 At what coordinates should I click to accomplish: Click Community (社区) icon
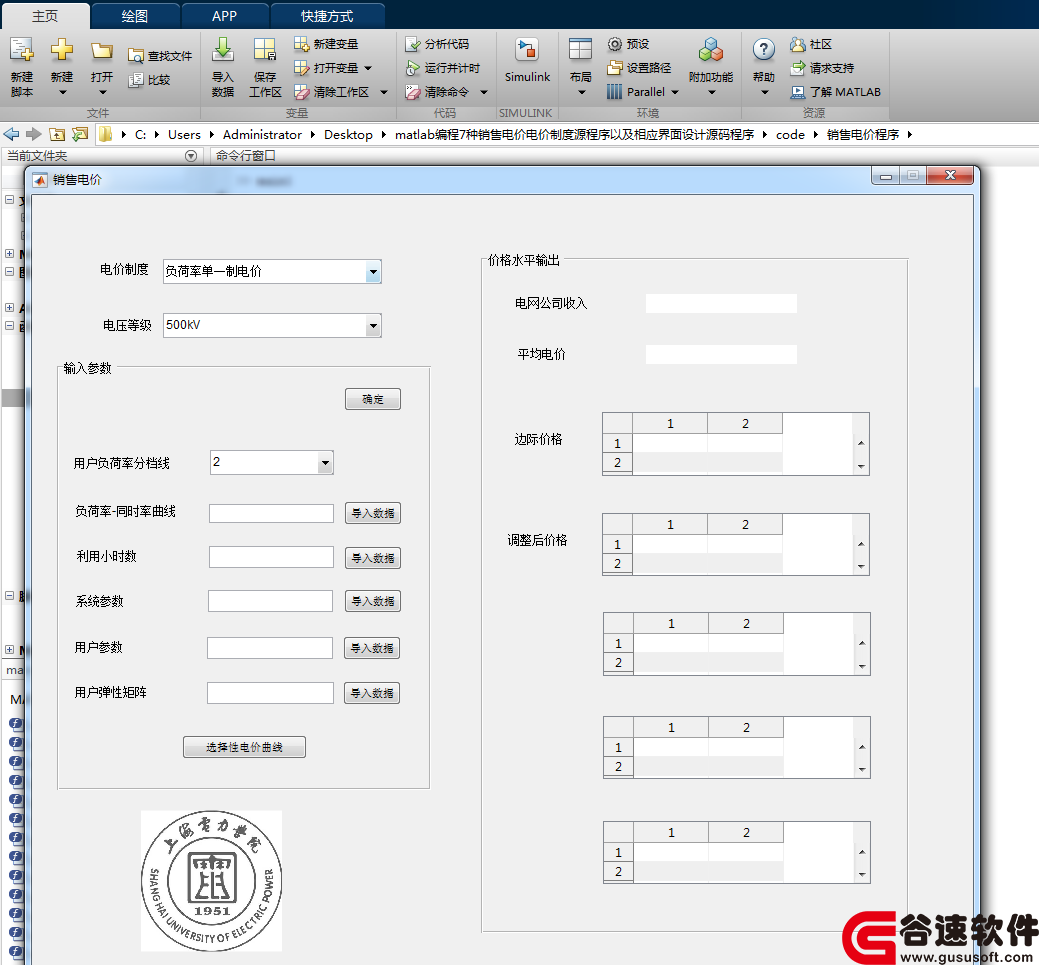pos(797,44)
